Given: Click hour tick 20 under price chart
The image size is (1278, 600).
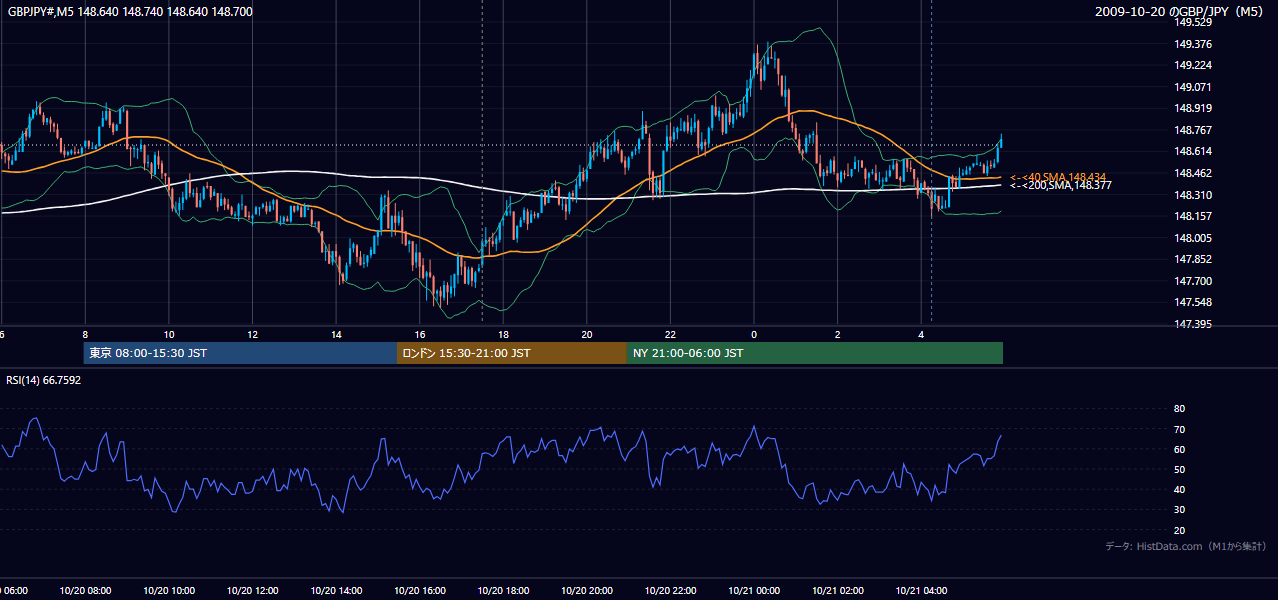Looking at the screenshot, I should coord(587,334).
